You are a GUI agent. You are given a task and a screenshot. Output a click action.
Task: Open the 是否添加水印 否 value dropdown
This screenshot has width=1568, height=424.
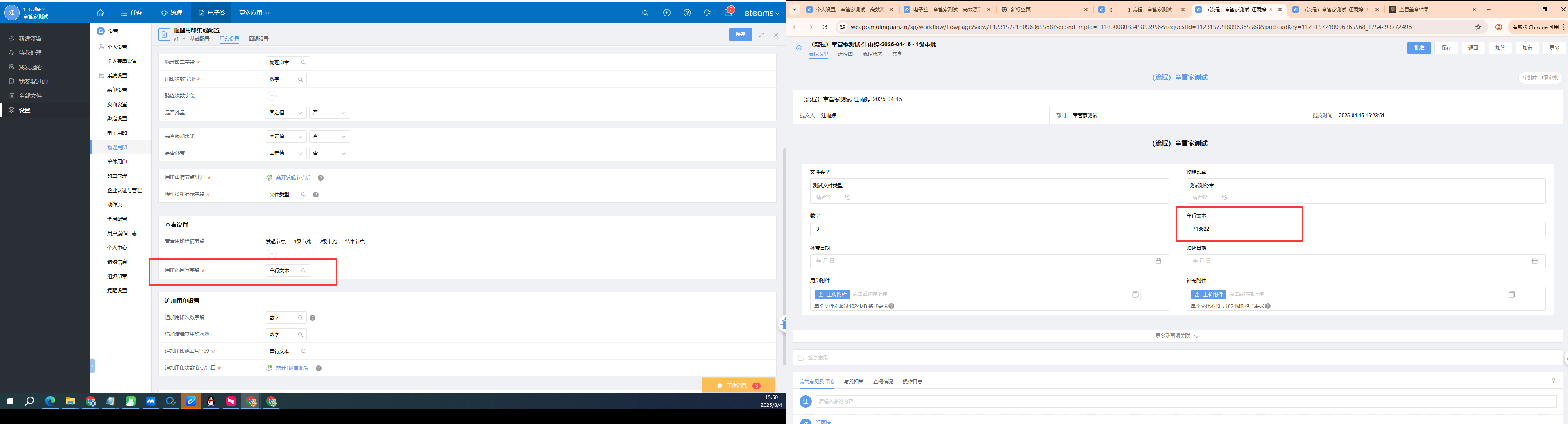[x=329, y=136]
